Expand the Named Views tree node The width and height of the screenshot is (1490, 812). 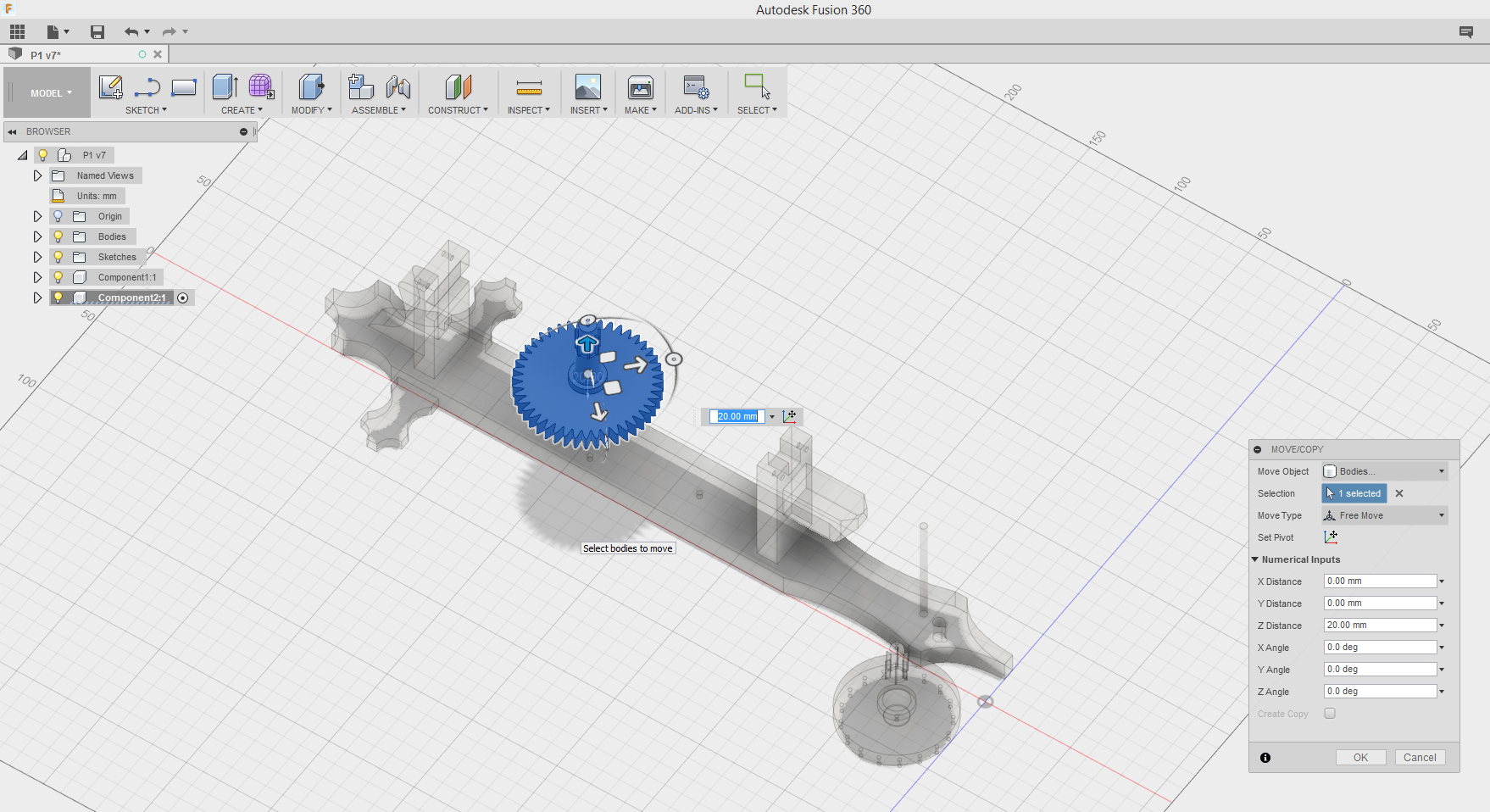(37, 175)
